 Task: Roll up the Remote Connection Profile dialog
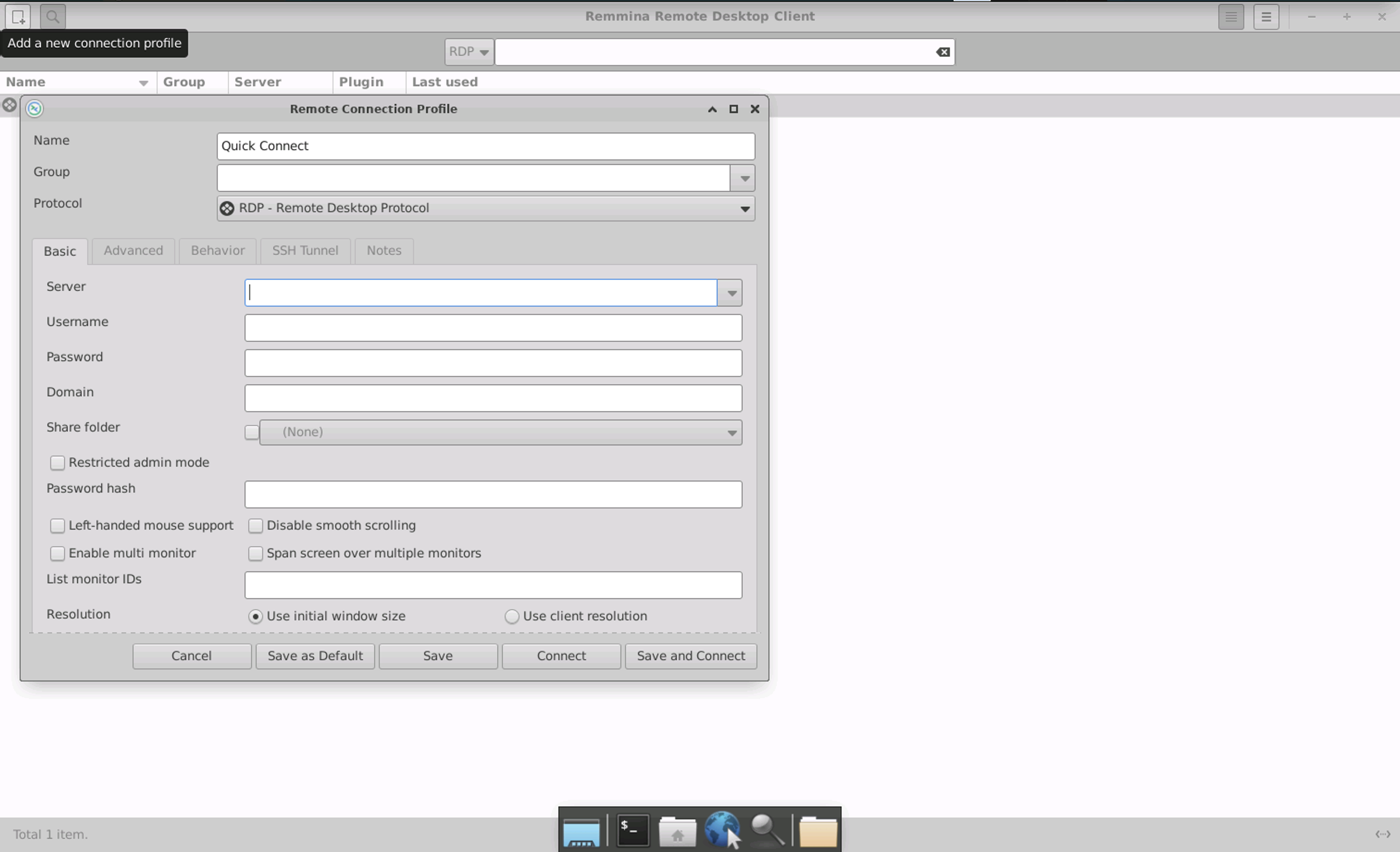(x=712, y=108)
